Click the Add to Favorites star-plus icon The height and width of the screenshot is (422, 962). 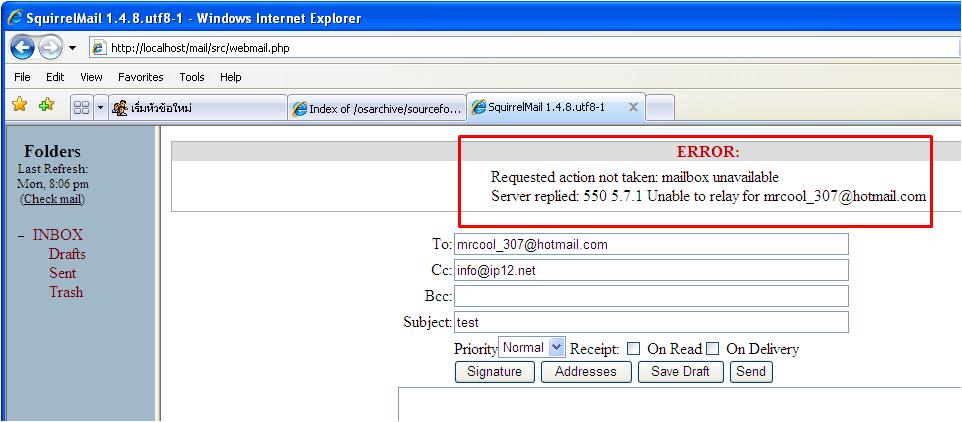47,106
